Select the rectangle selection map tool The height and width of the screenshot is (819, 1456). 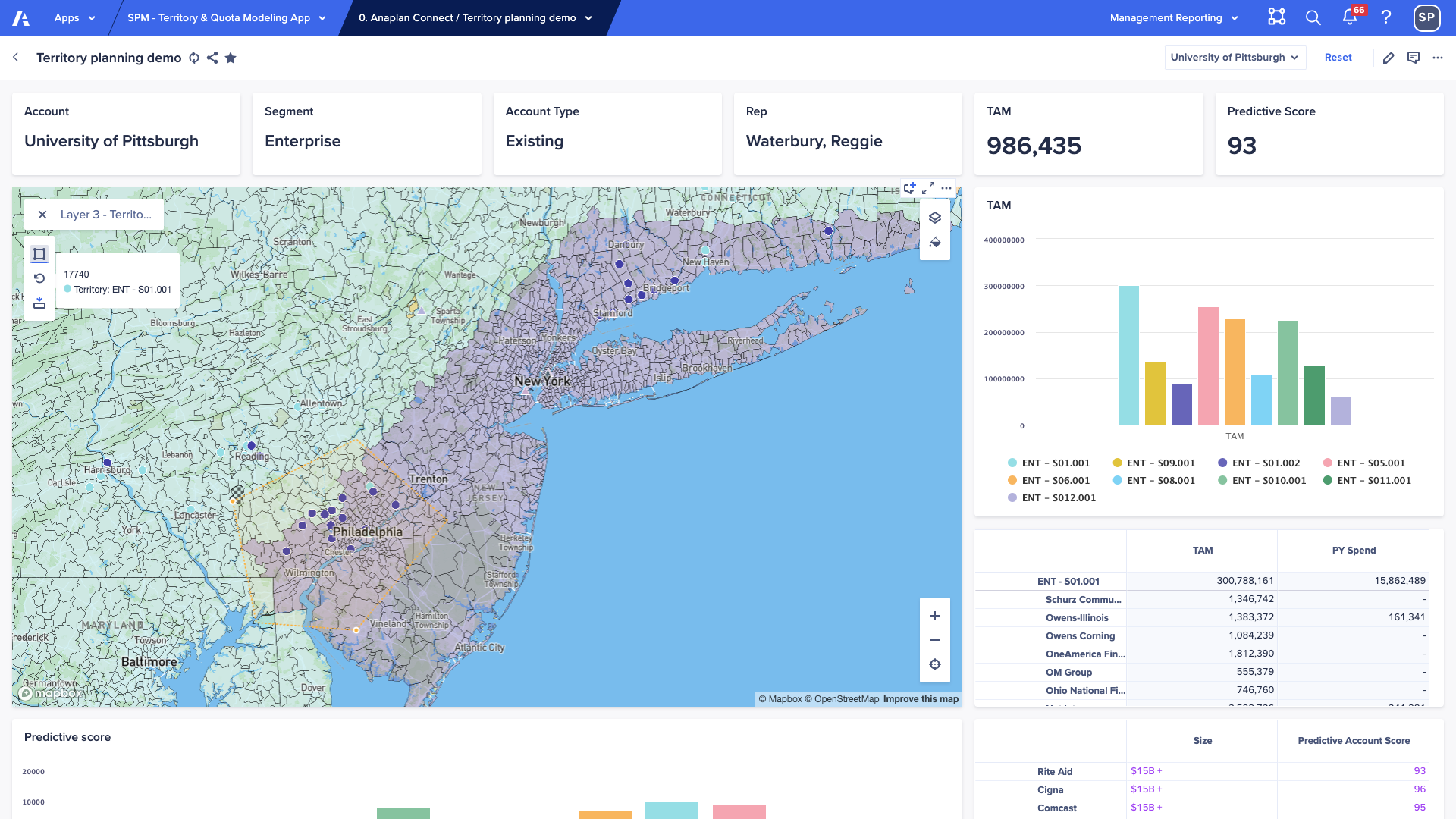tap(39, 254)
